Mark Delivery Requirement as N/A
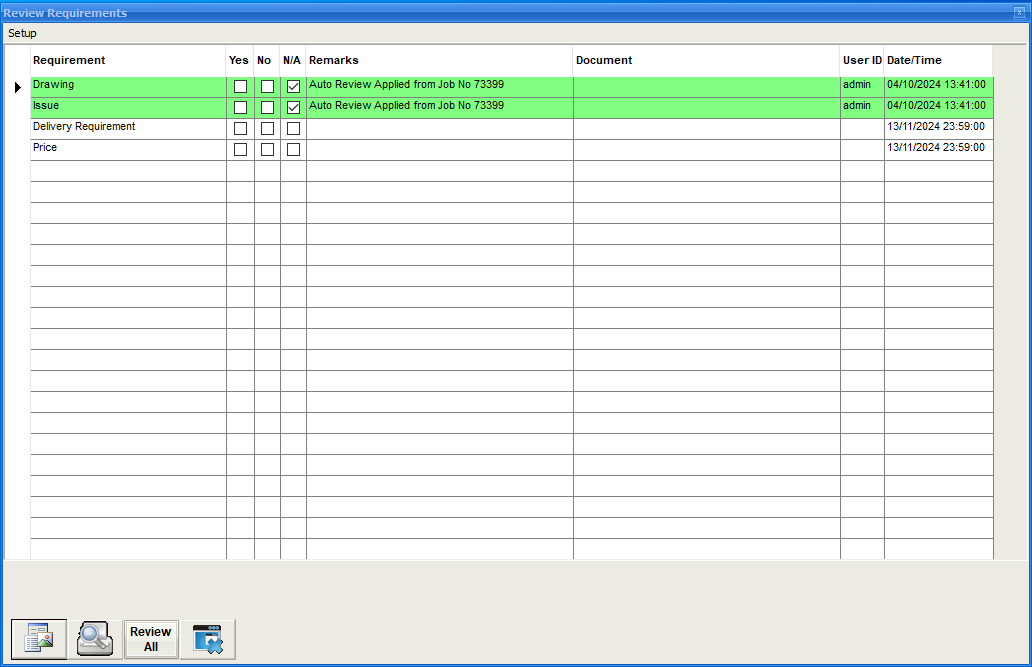1032x667 pixels. 293,129
